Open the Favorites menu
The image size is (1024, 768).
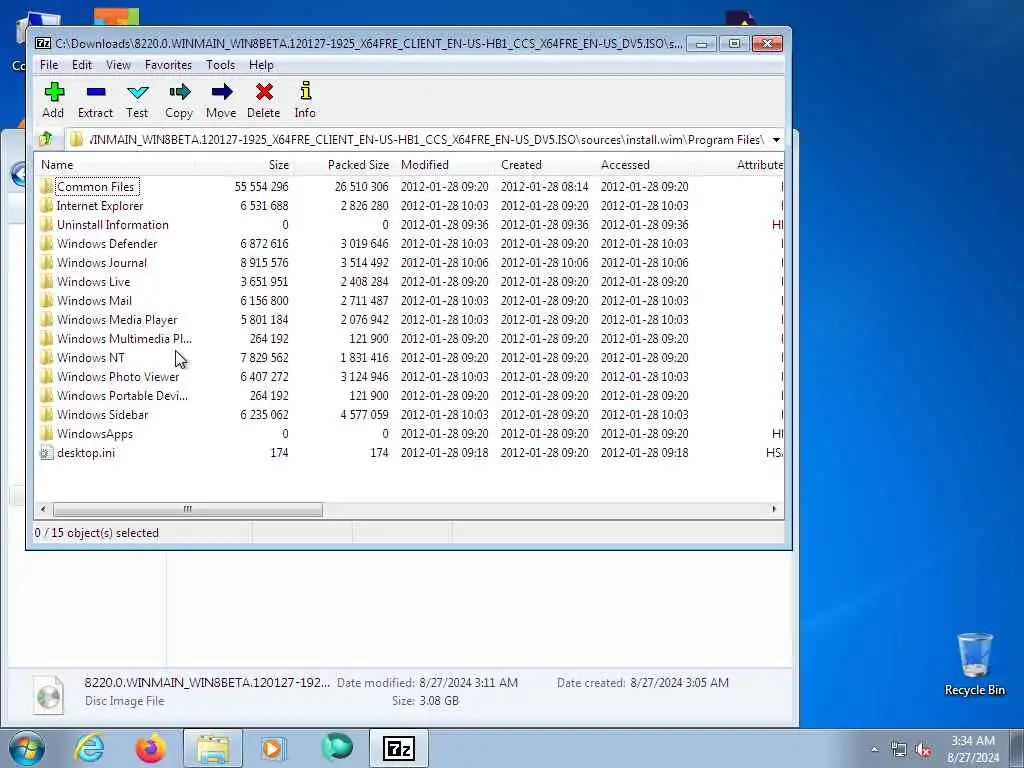(x=168, y=65)
